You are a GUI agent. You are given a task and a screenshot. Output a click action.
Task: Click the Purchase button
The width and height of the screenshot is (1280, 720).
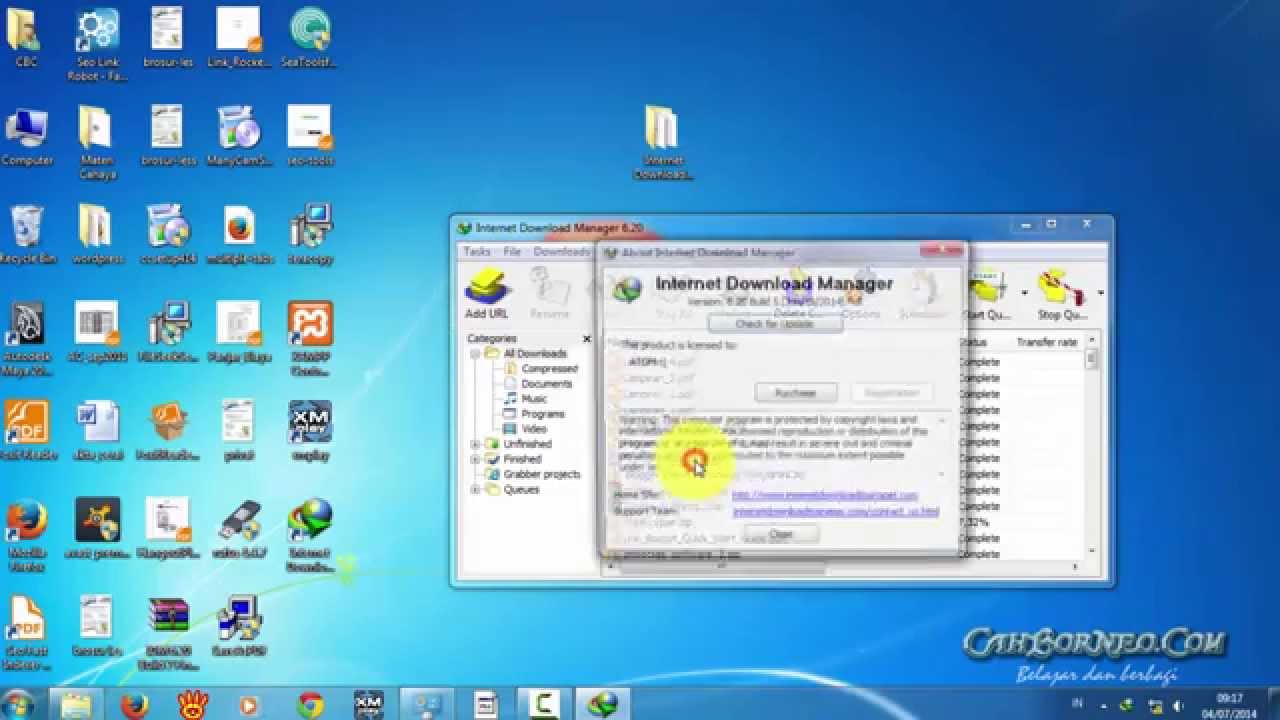click(796, 393)
